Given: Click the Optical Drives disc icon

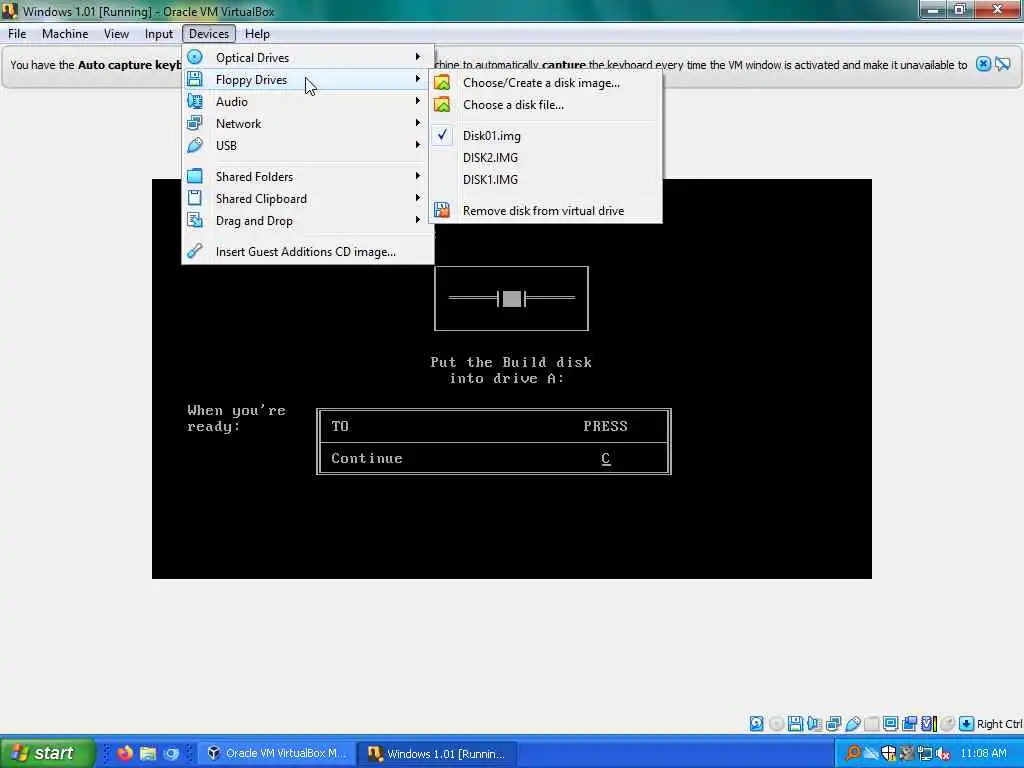Looking at the screenshot, I should (195, 57).
